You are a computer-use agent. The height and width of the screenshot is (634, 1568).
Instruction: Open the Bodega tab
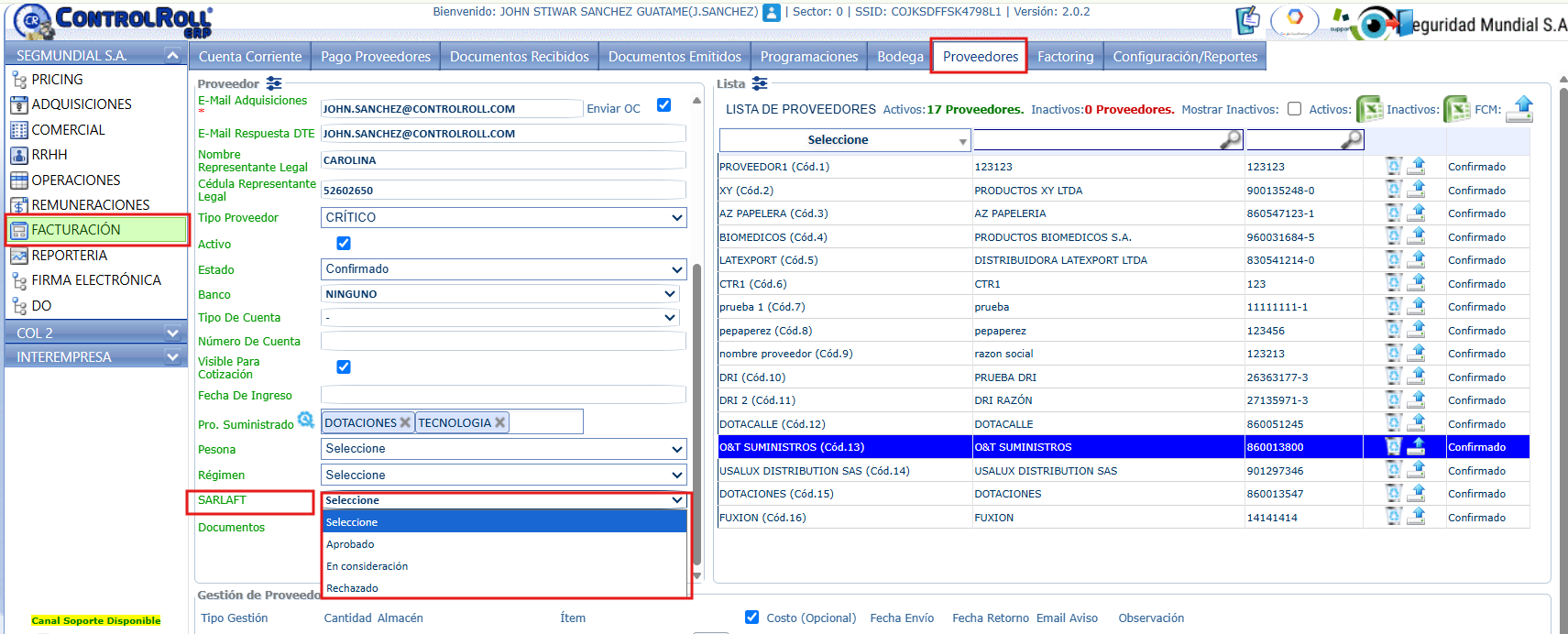click(900, 57)
